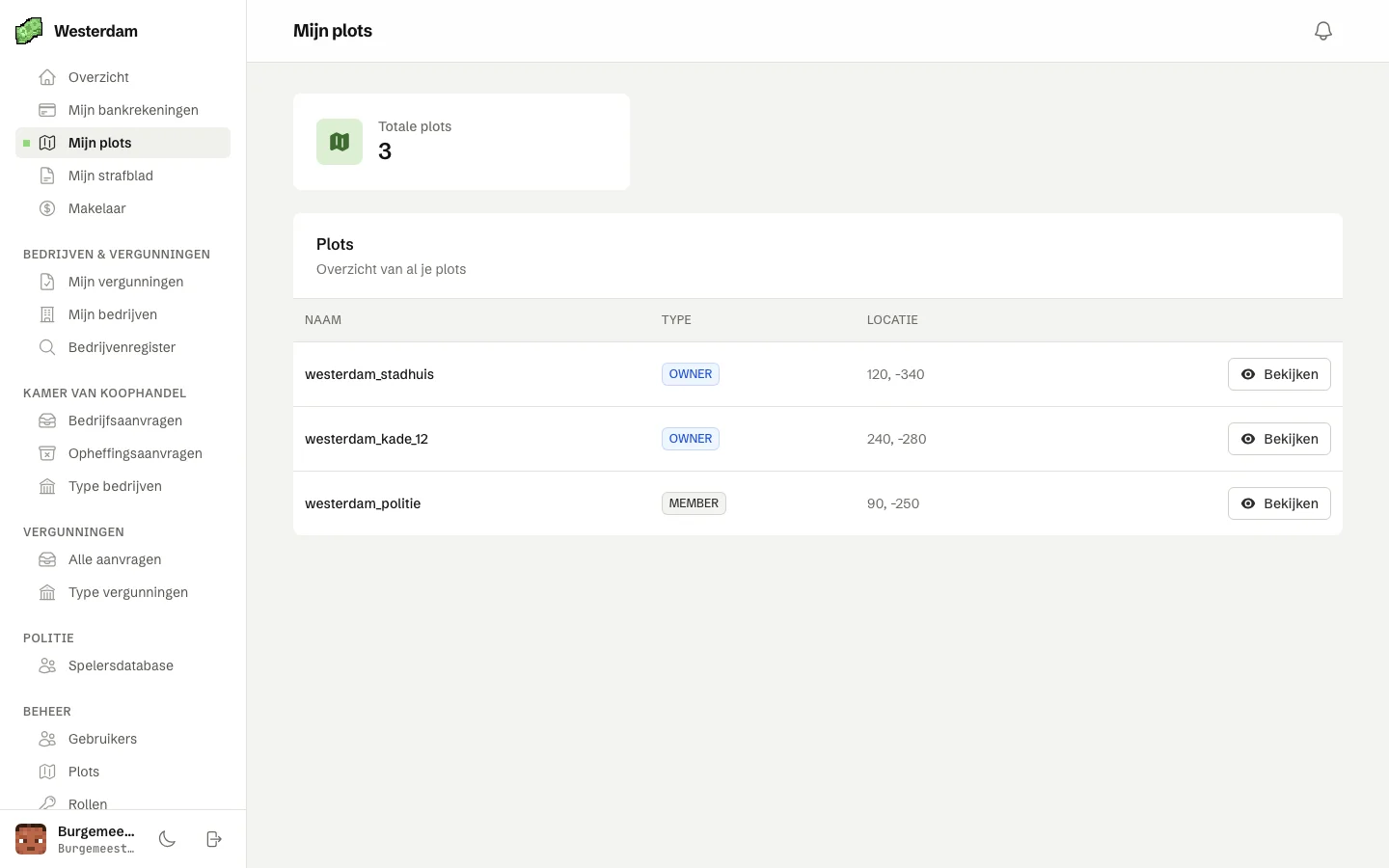The width and height of the screenshot is (1389, 868).
Task: View westerdam_stadhuis plot with Bekijken
Action: pos(1279,374)
